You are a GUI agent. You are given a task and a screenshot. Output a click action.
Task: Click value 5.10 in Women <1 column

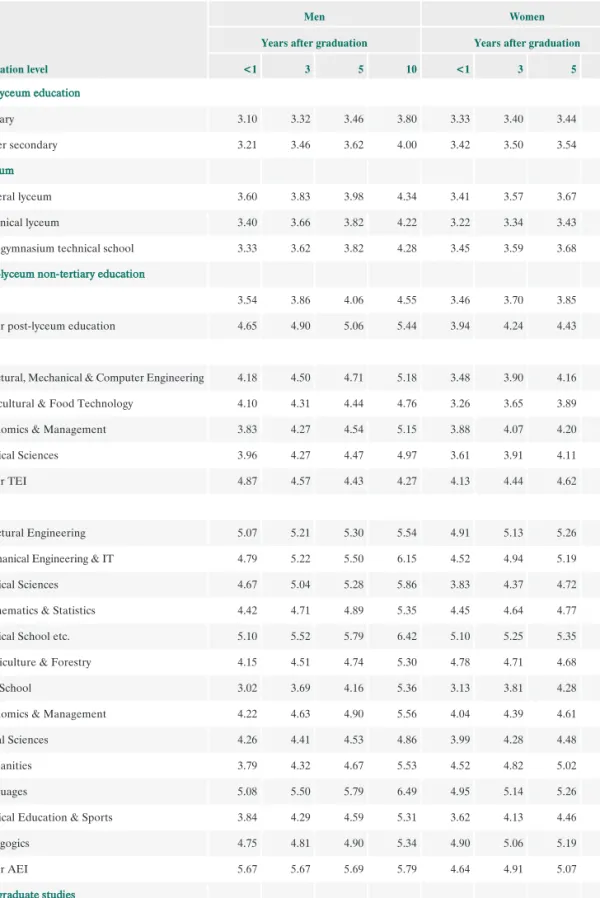point(460,636)
